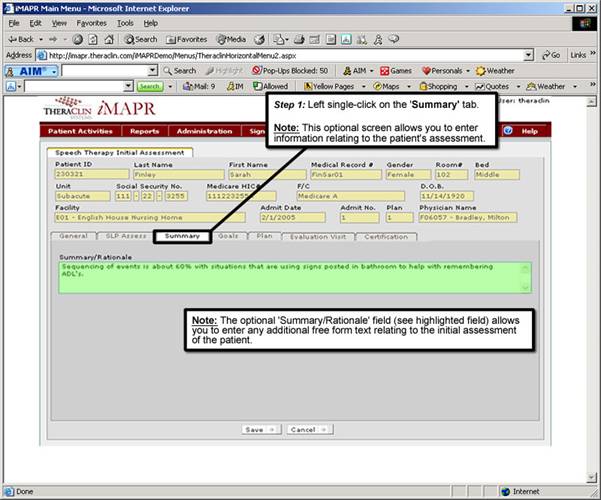Switch to the Evaluation Visit tab
This screenshot has width=601, height=500.
click(x=318, y=237)
